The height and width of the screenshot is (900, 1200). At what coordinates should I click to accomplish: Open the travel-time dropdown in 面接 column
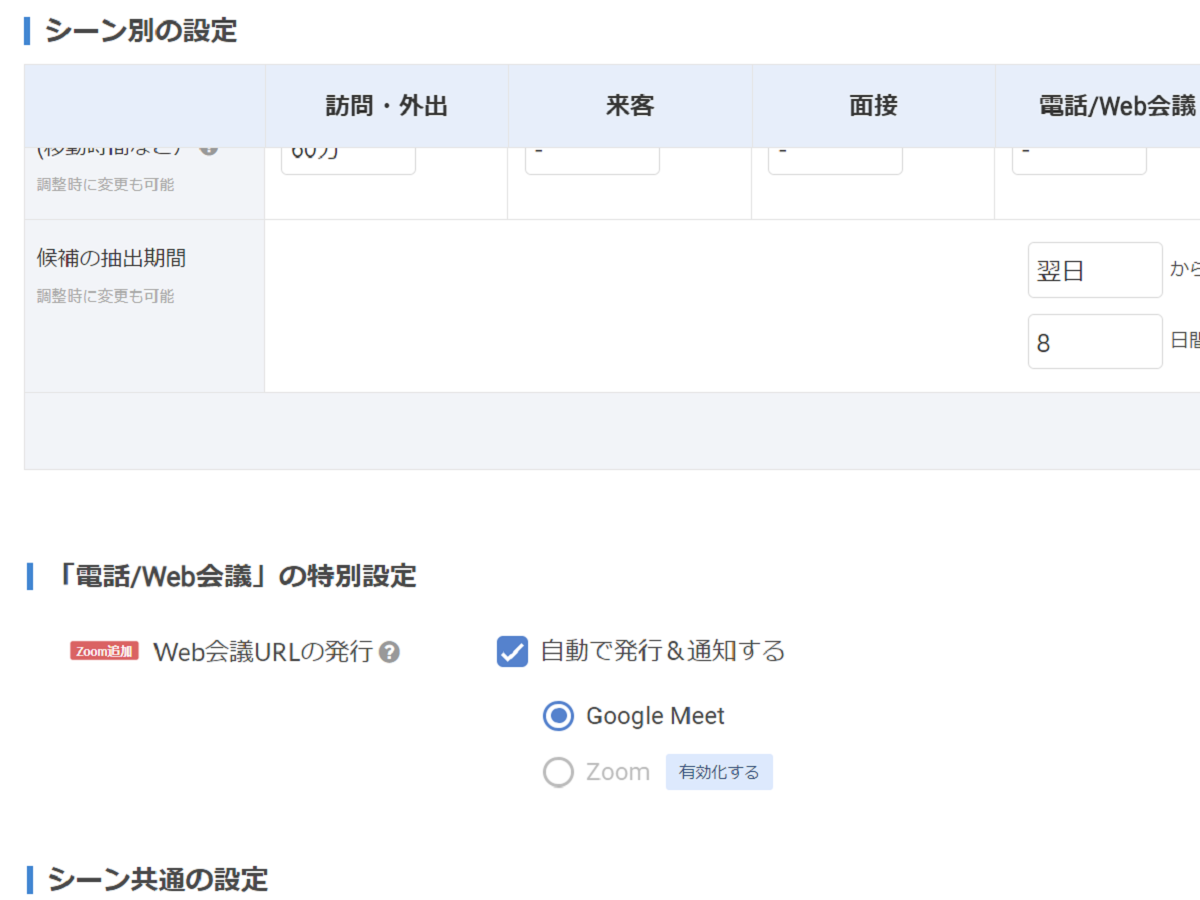[x=835, y=161]
